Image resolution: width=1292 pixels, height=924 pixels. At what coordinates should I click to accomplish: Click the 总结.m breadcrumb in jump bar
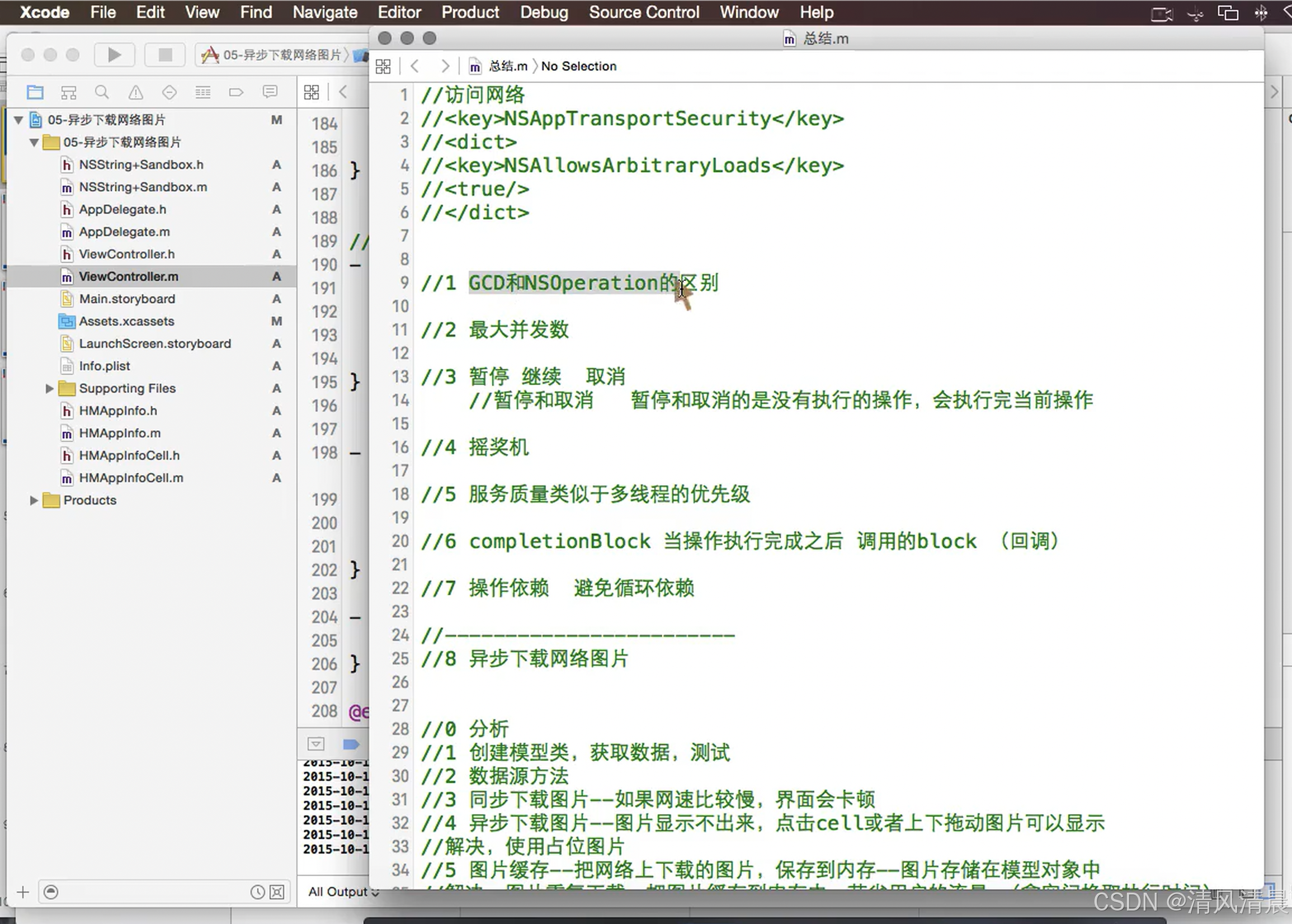pyautogui.click(x=507, y=67)
